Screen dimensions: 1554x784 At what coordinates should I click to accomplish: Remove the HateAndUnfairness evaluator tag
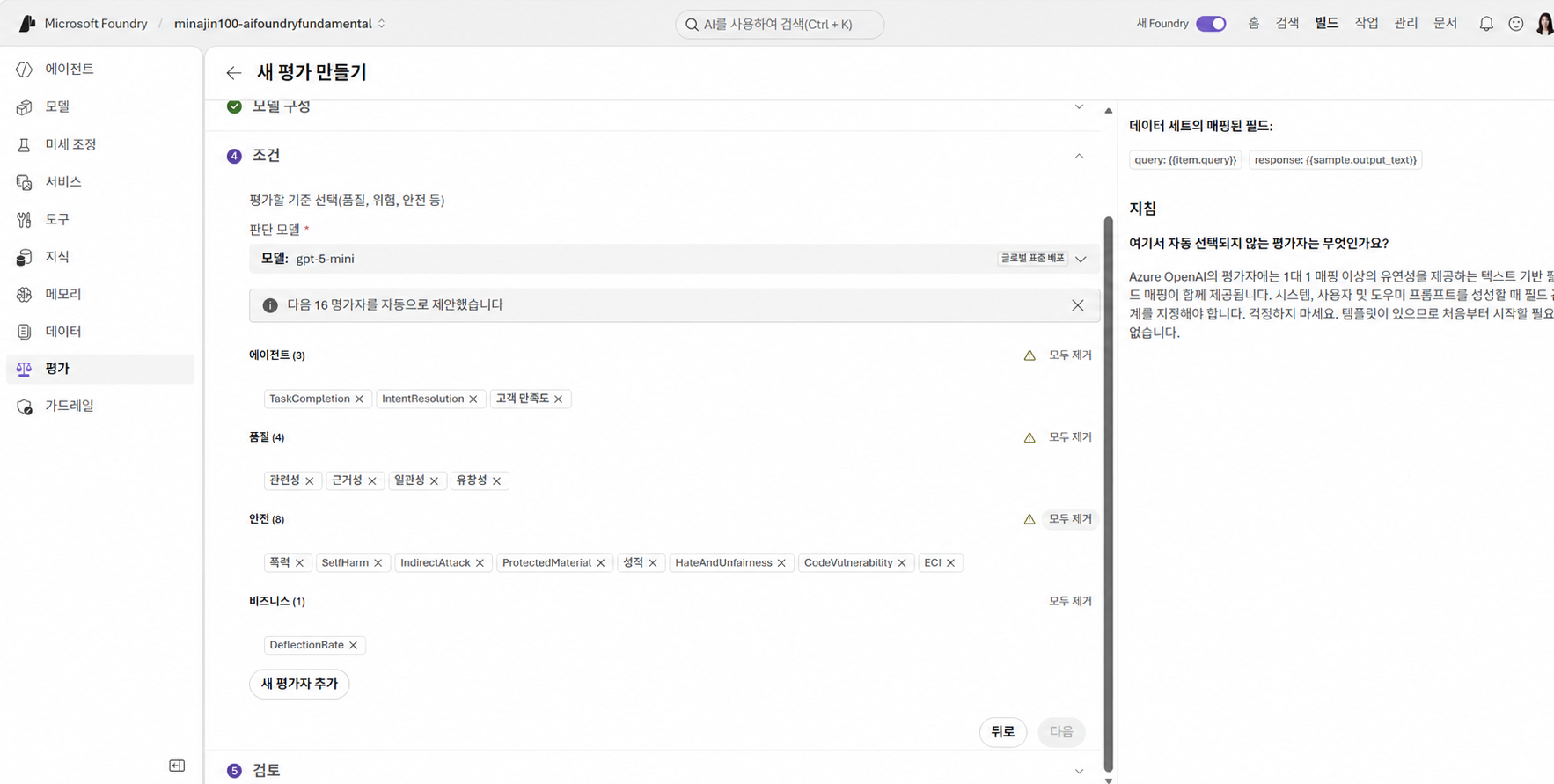(781, 563)
